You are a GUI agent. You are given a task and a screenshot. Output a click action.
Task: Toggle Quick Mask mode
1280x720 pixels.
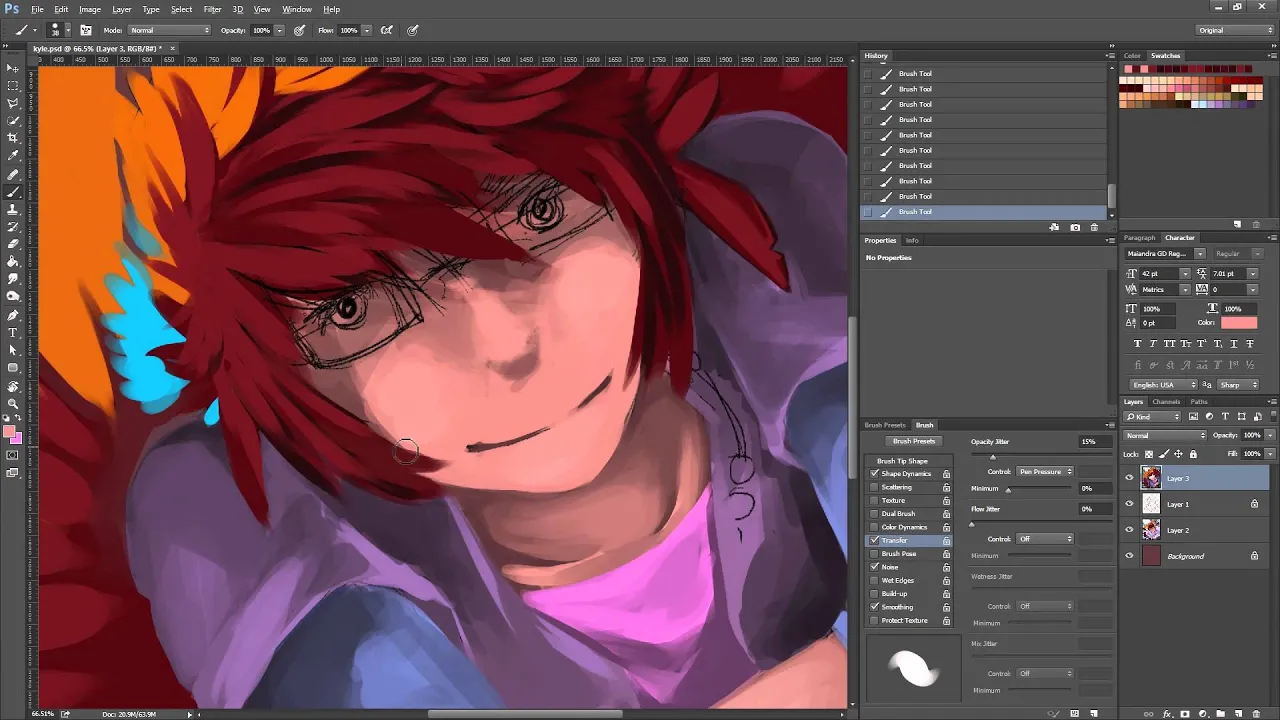click(x=13, y=456)
